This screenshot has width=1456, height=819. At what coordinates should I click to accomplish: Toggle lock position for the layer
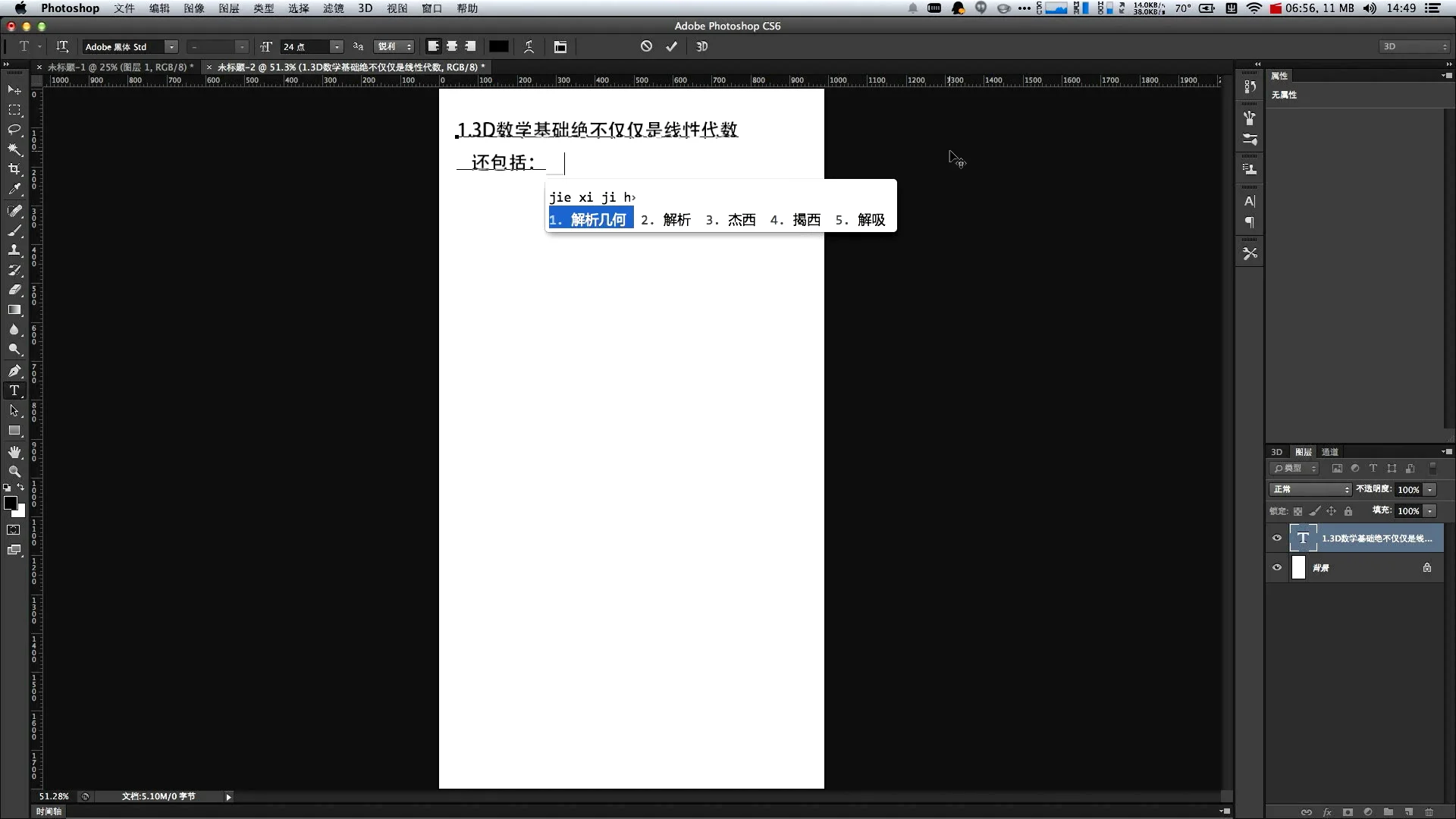click(x=1331, y=511)
